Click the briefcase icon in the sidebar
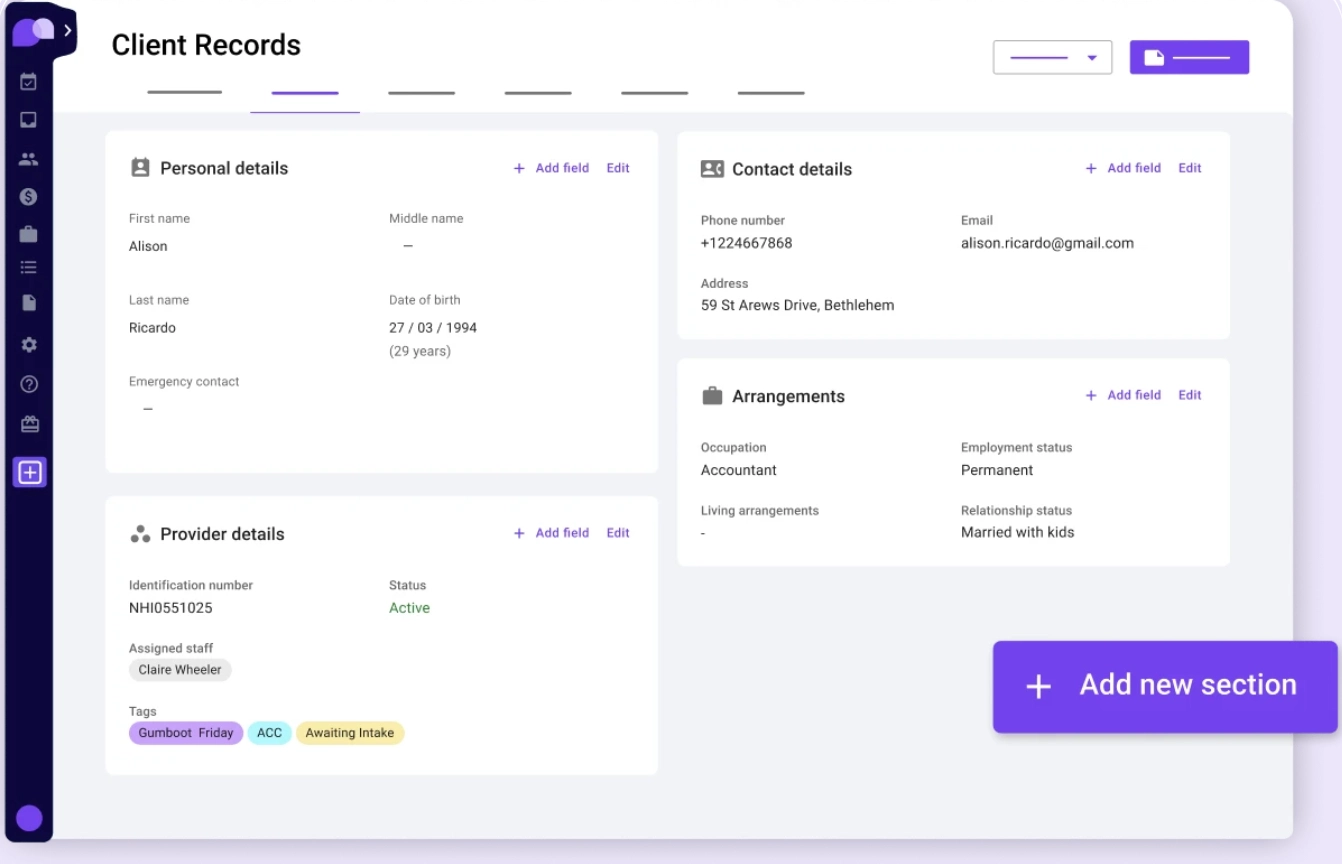This screenshot has width=1342, height=864. 28,234
